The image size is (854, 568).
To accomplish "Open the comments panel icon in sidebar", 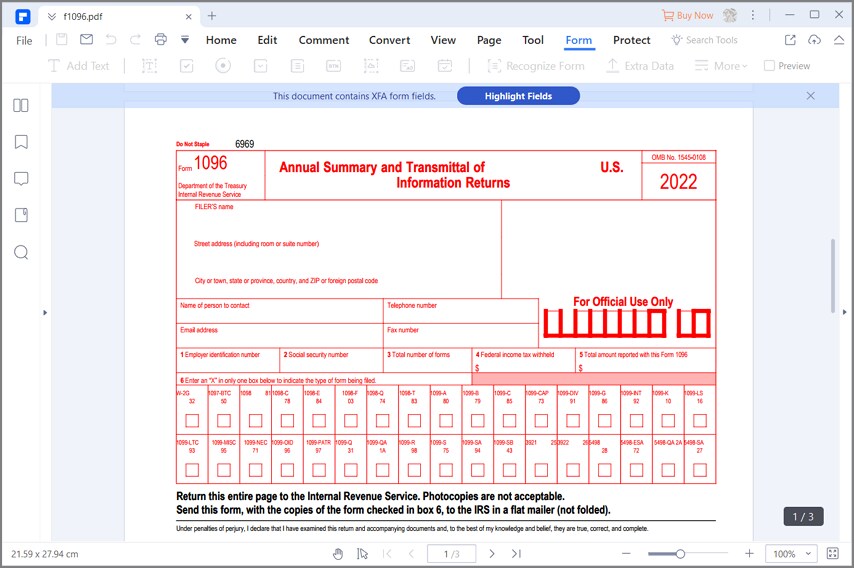I will click(x=21, y=179).
